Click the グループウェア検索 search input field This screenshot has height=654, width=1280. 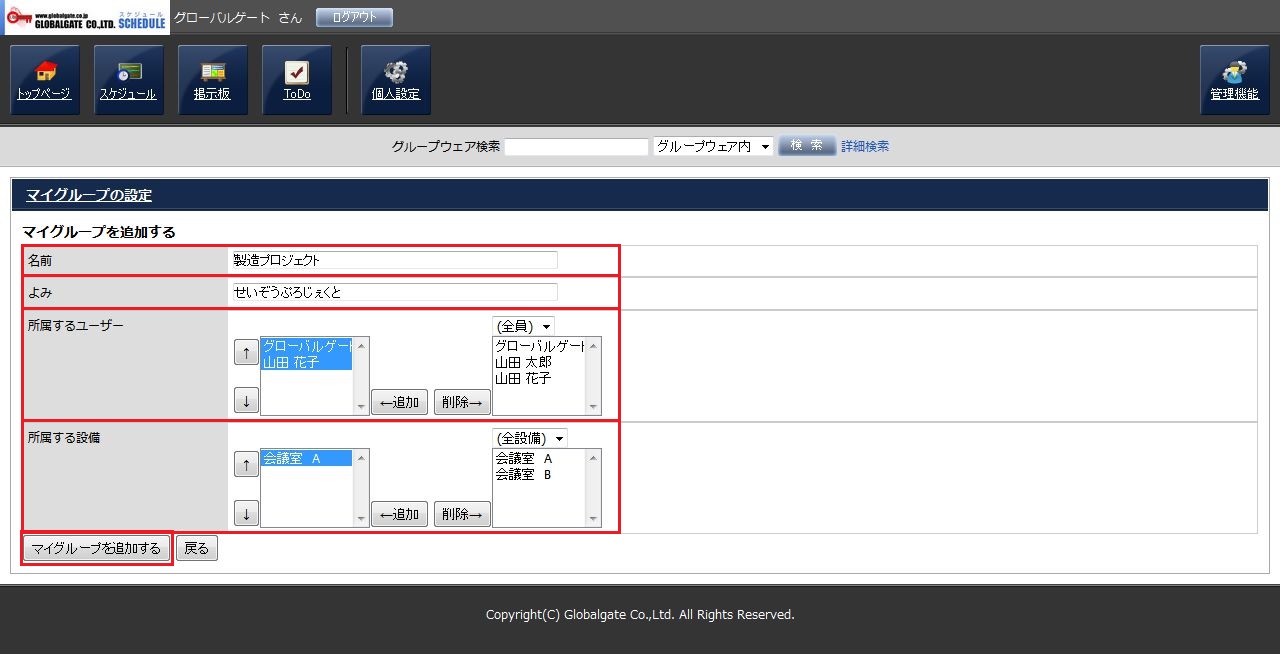(576, 147)
